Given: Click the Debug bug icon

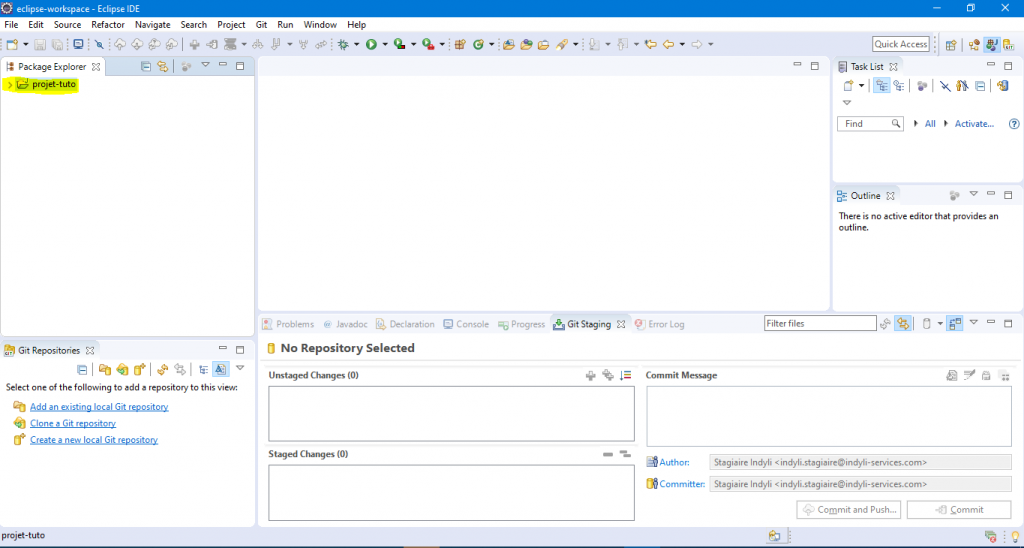Looking at the screenshot, I should pos(343,44).
